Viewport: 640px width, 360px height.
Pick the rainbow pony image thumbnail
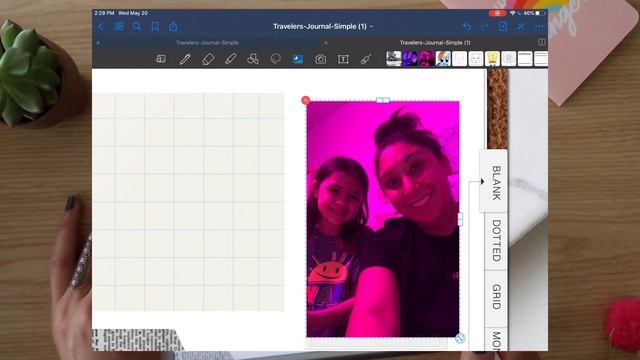coord(443,59)
